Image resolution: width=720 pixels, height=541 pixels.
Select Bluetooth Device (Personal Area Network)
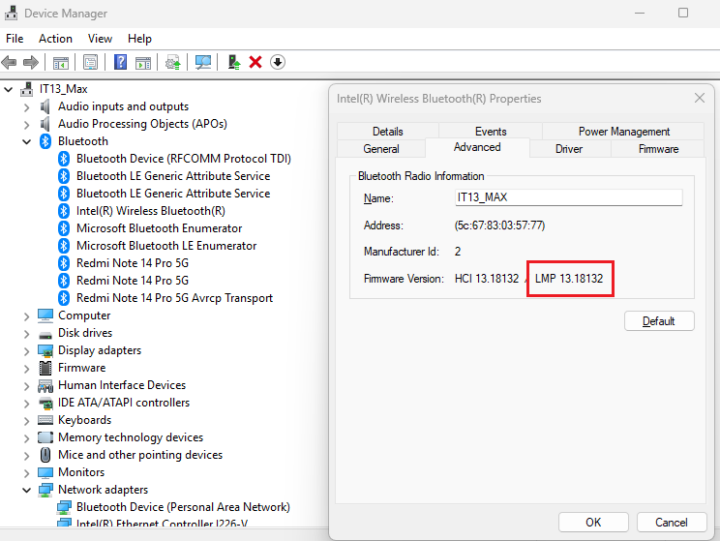pos(183,507)
